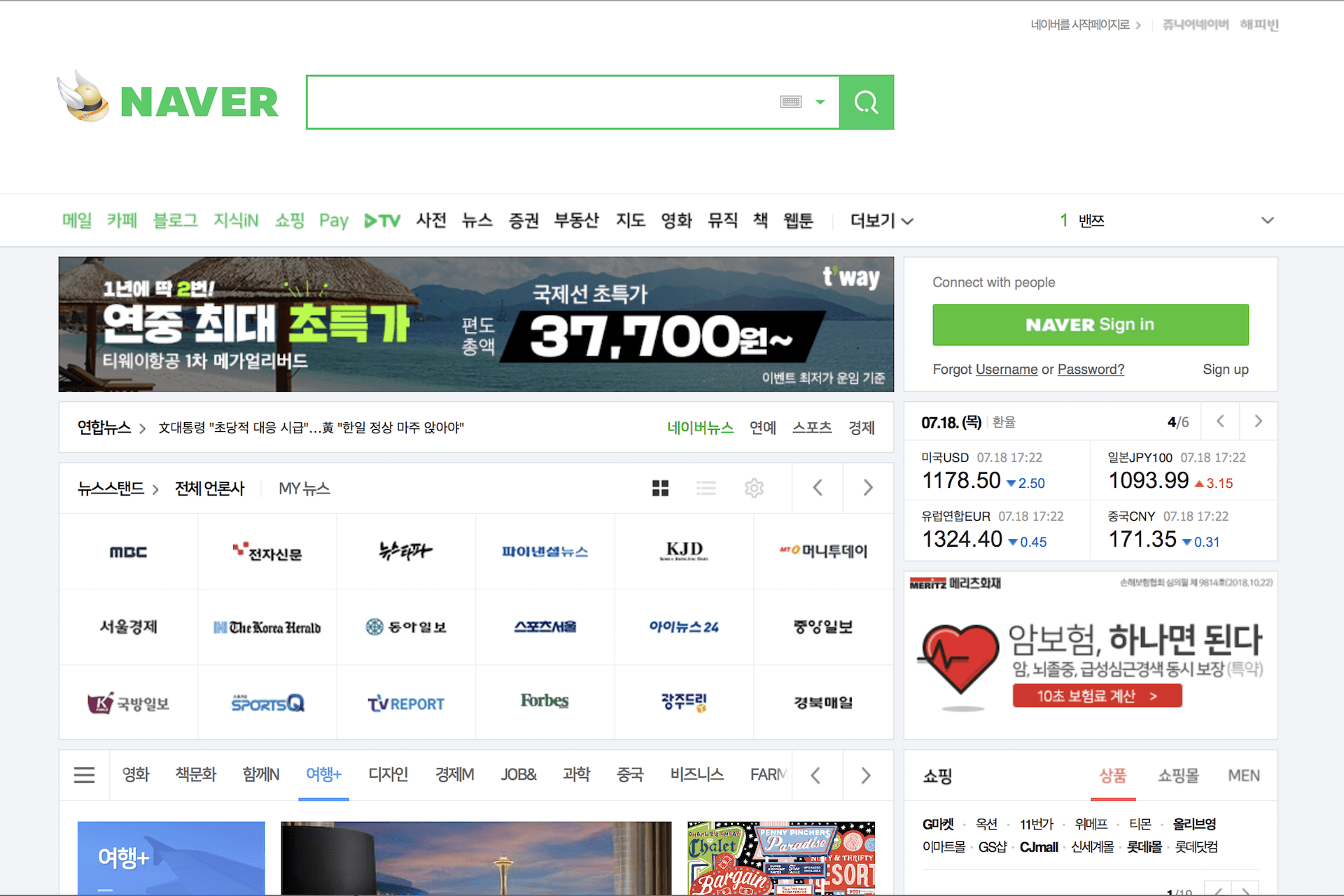Viewport: 1344px width, 896px height.
Task: Open the on-screen keyboard icon in search box
Action: [790, 102]
